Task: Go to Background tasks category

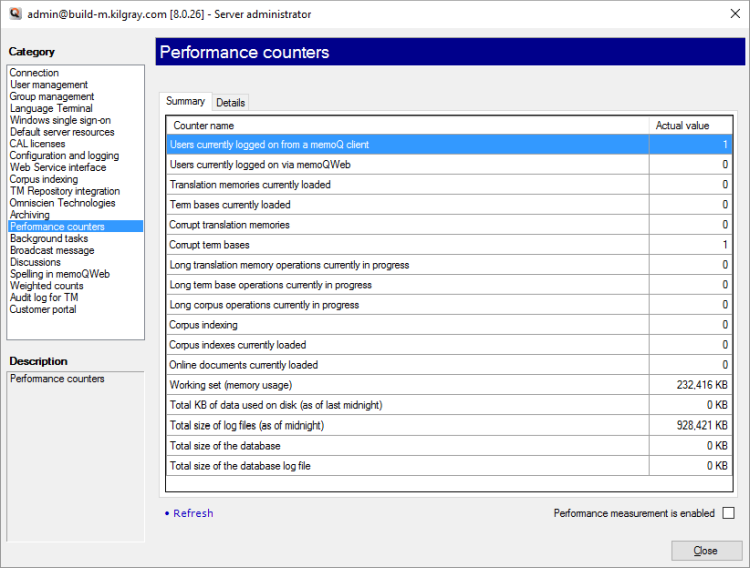Action: point(49,239)
